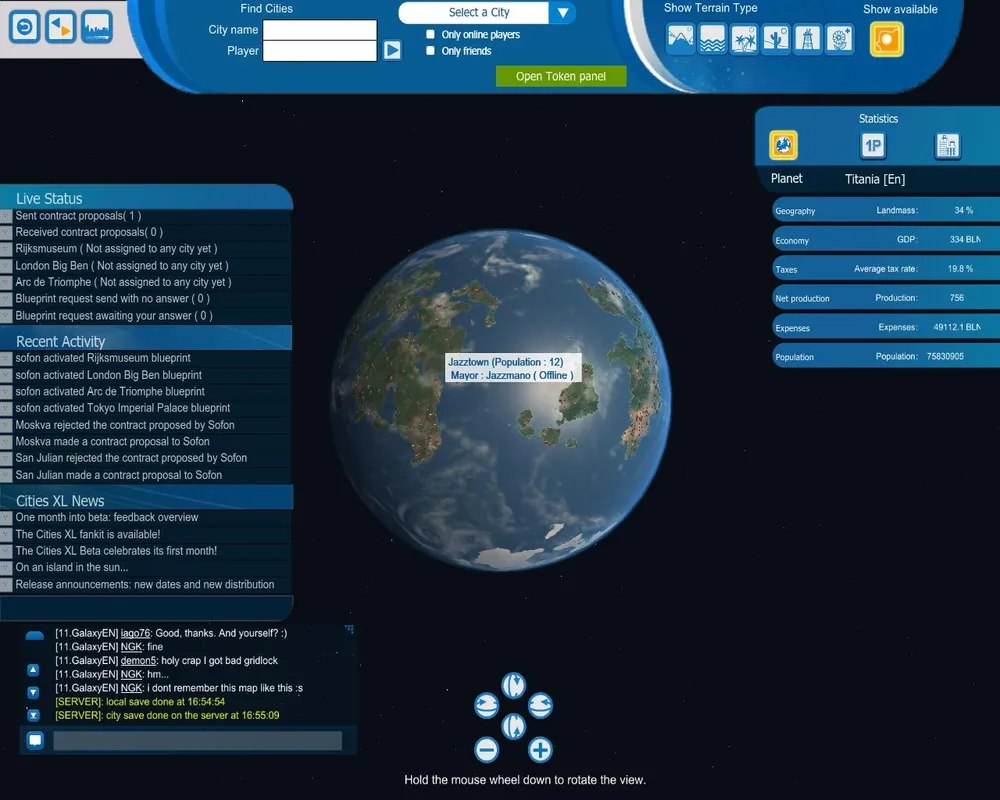
Task: Open the Token panel button
Action: pyautogui.click(x=561, y=77)
